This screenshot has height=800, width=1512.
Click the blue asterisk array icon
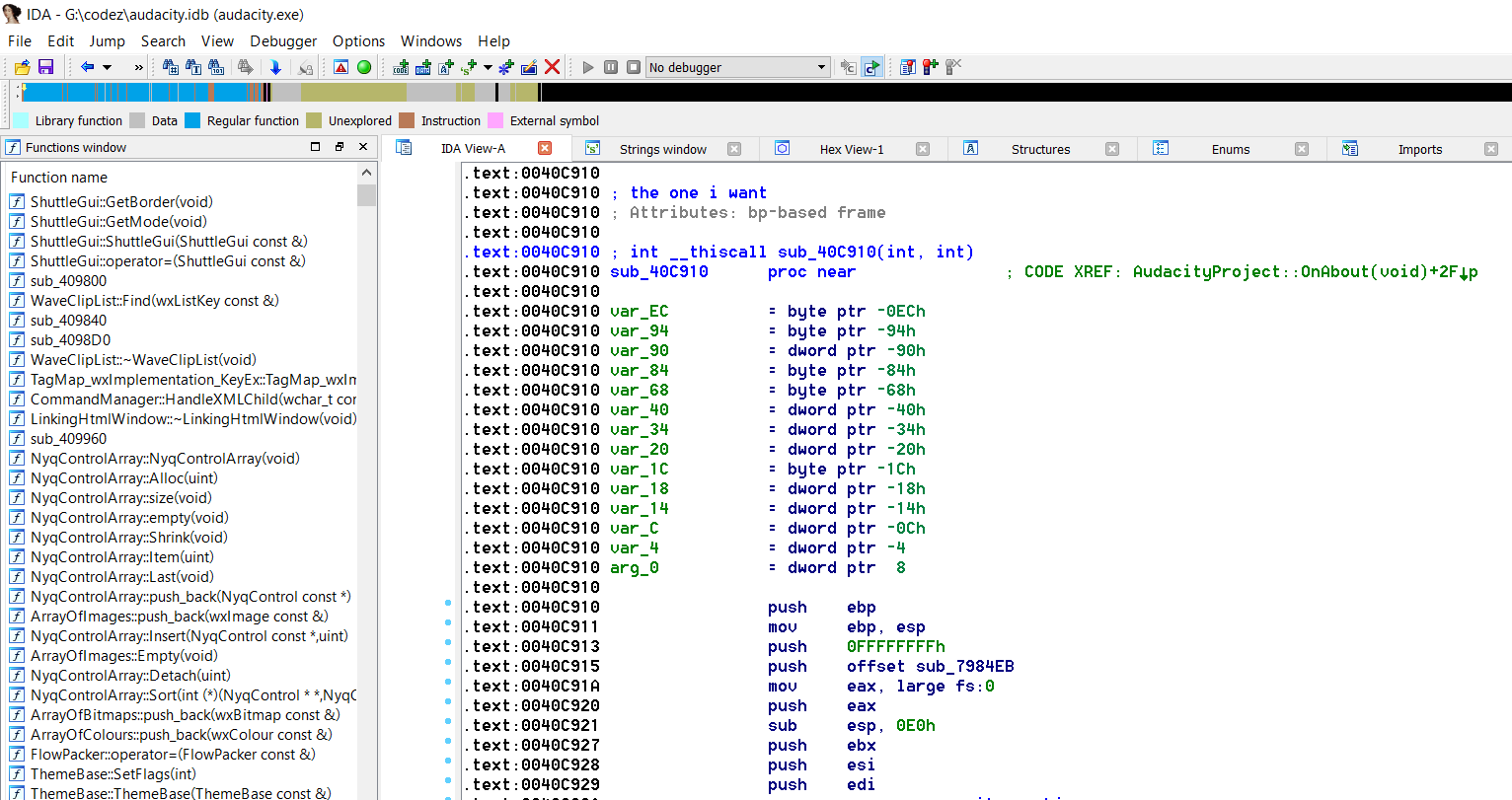point(506,67)
